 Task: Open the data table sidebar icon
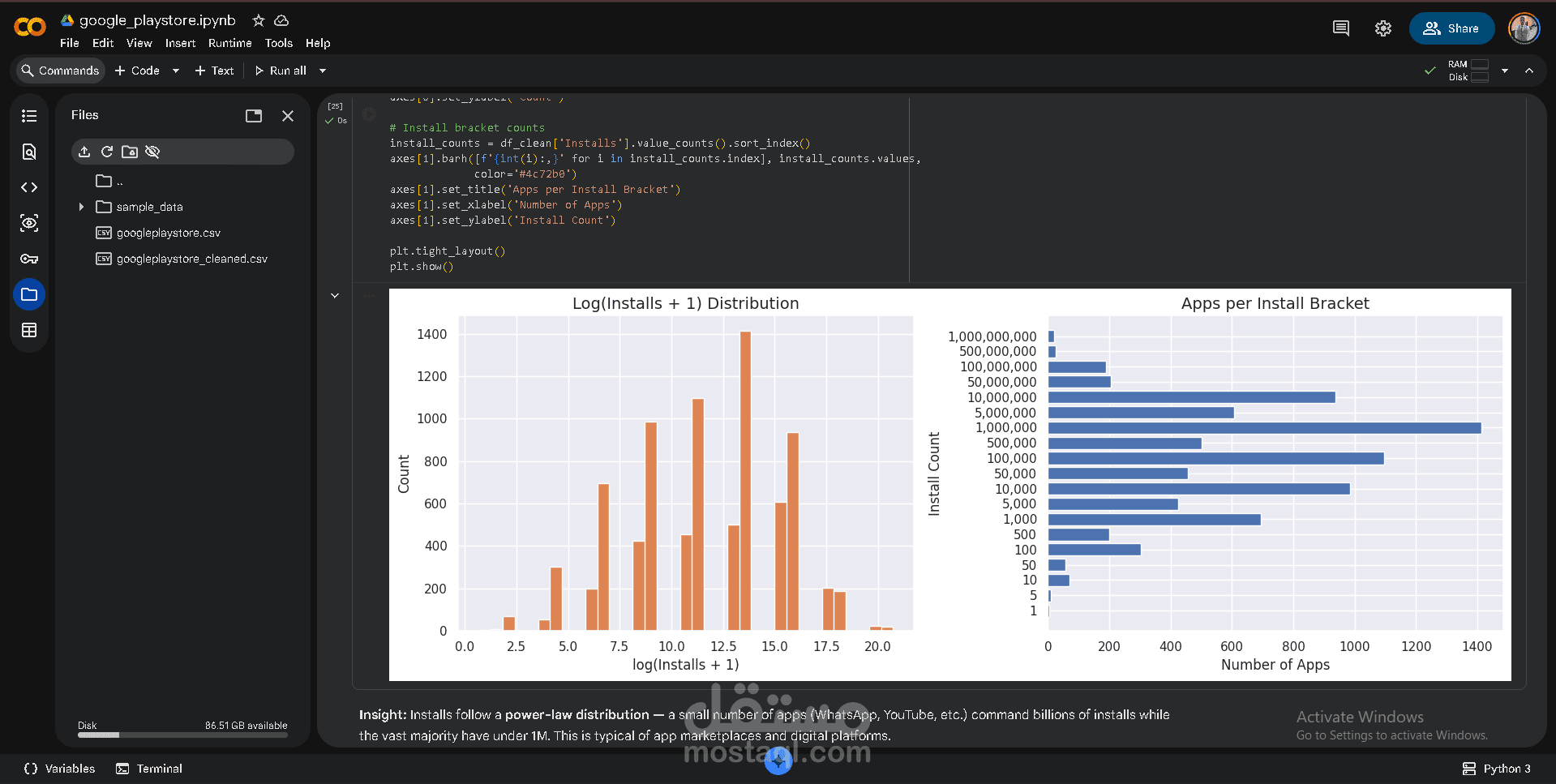[x=29, y=330]
